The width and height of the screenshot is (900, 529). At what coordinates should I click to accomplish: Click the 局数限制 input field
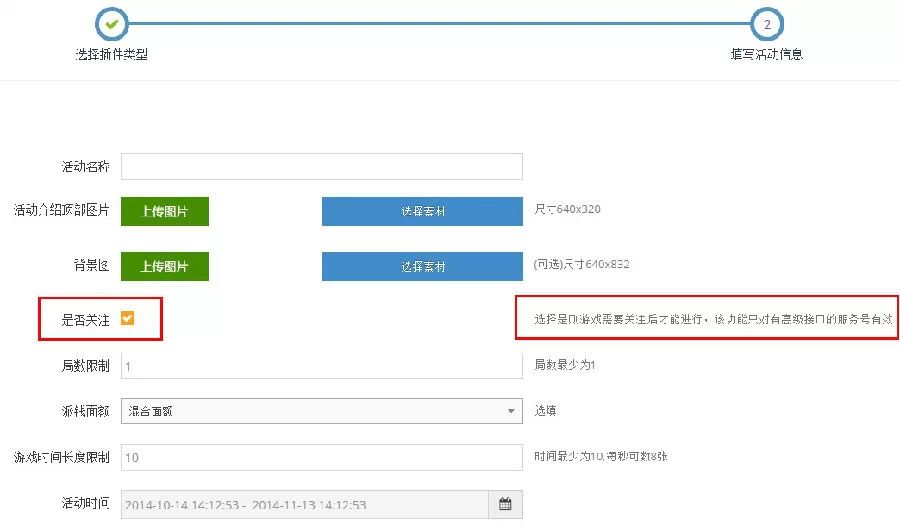321,365
